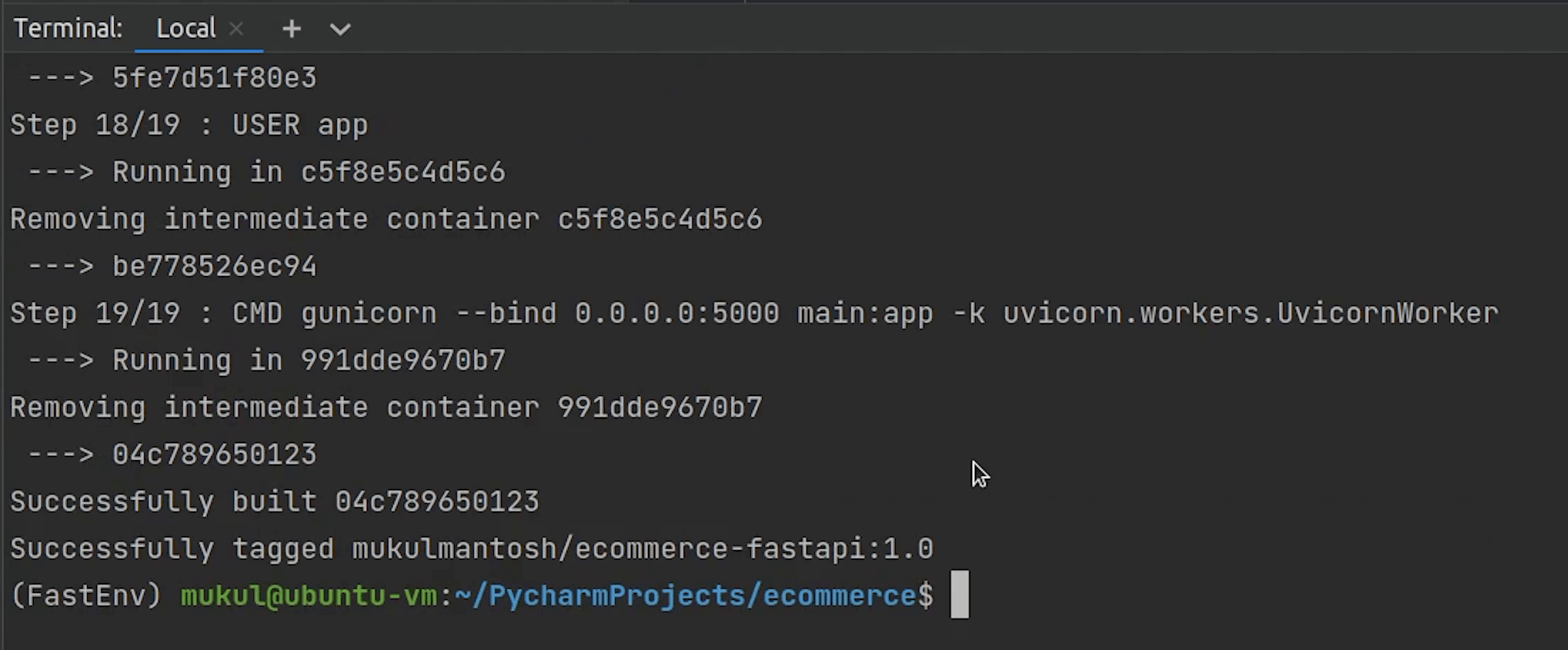Expand the terminal session options chevron
Viewport: 1568px width, 650px height.
(340, 29)
